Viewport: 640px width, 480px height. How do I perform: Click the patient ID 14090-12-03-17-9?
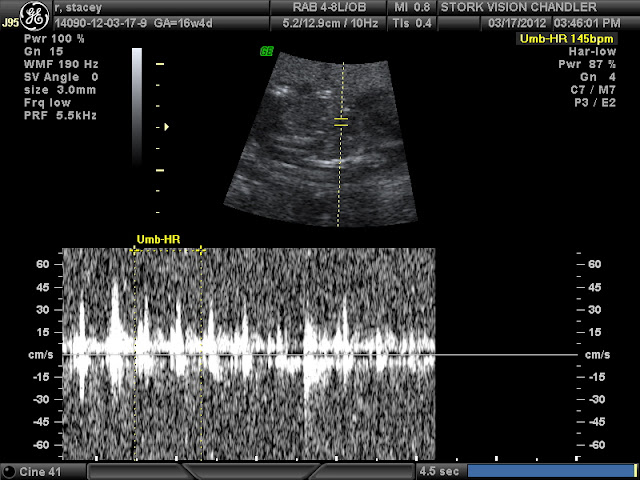coord(100,23)
